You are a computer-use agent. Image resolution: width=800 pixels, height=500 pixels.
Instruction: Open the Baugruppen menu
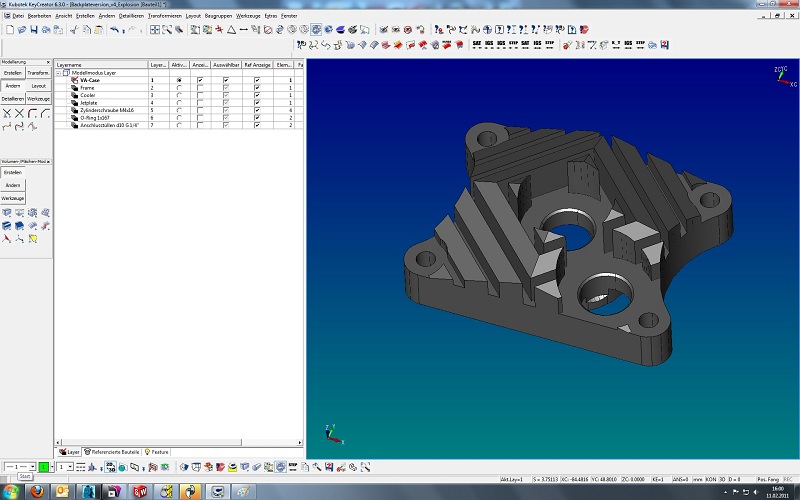pyautogui.click(x=218, y=16)
